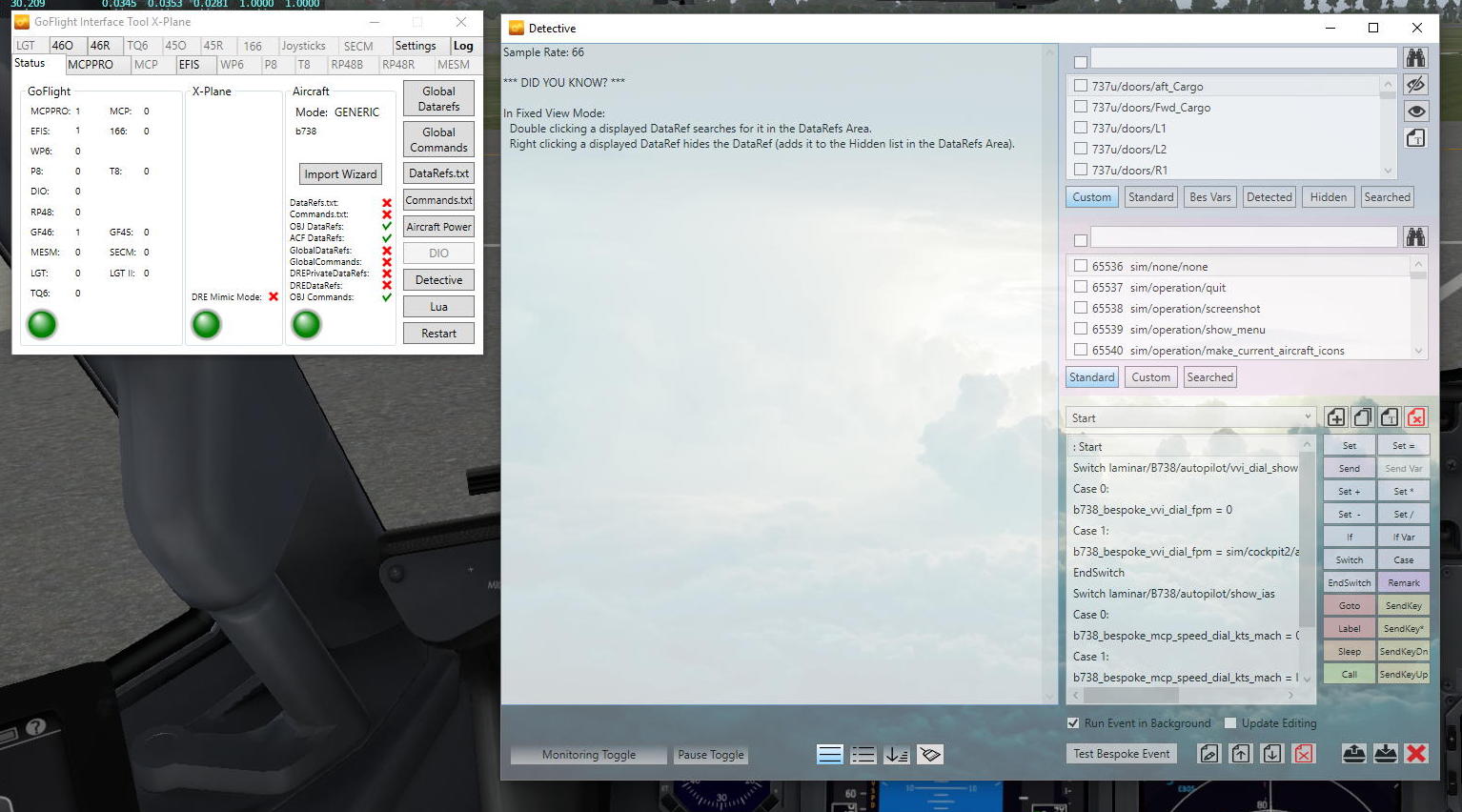Uncheck Run Event in Background
The width and height of the screenshot is (1462, 812).
coord(1073,723)
